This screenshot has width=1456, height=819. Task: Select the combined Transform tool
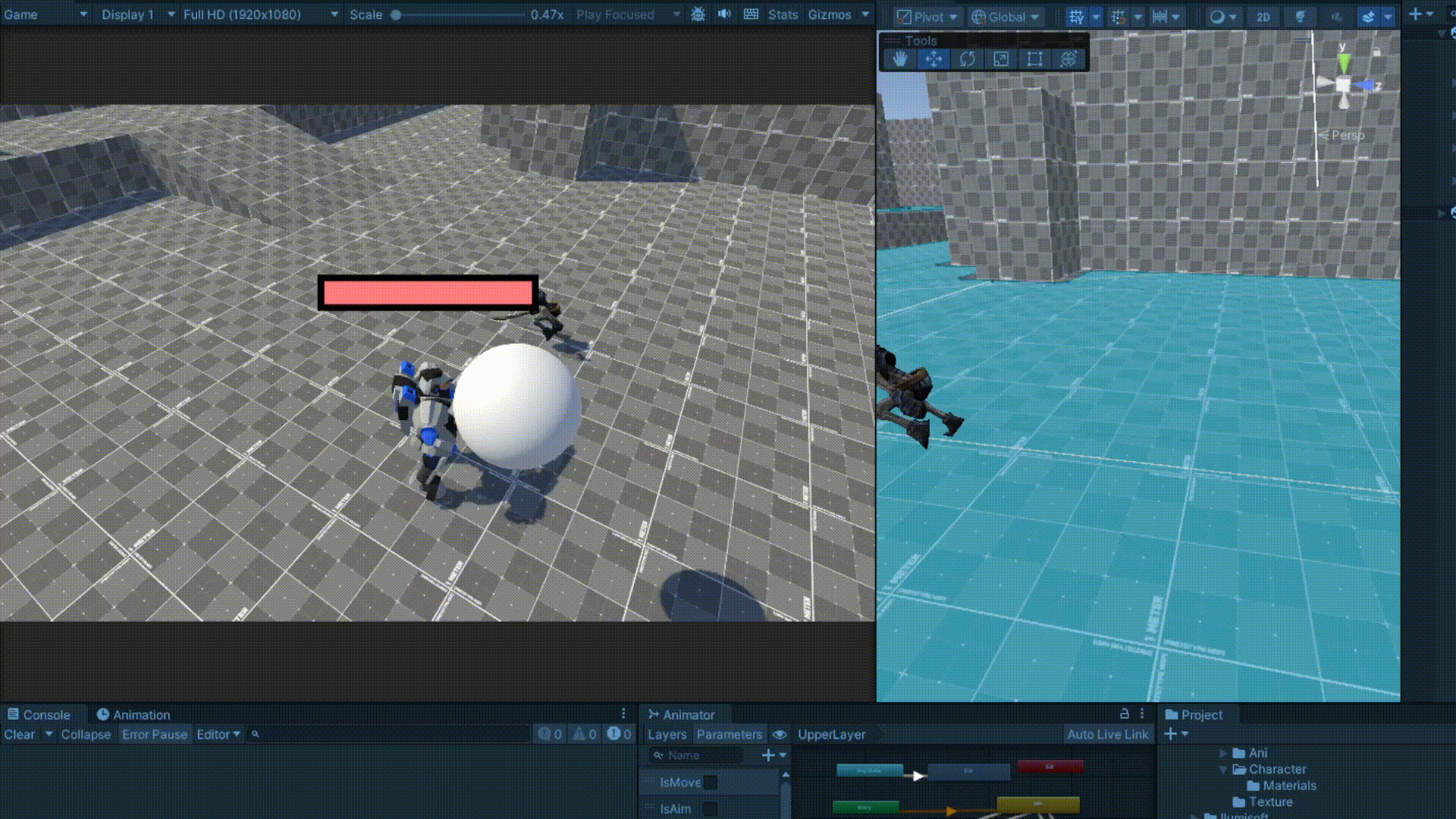coord(1068,59)
